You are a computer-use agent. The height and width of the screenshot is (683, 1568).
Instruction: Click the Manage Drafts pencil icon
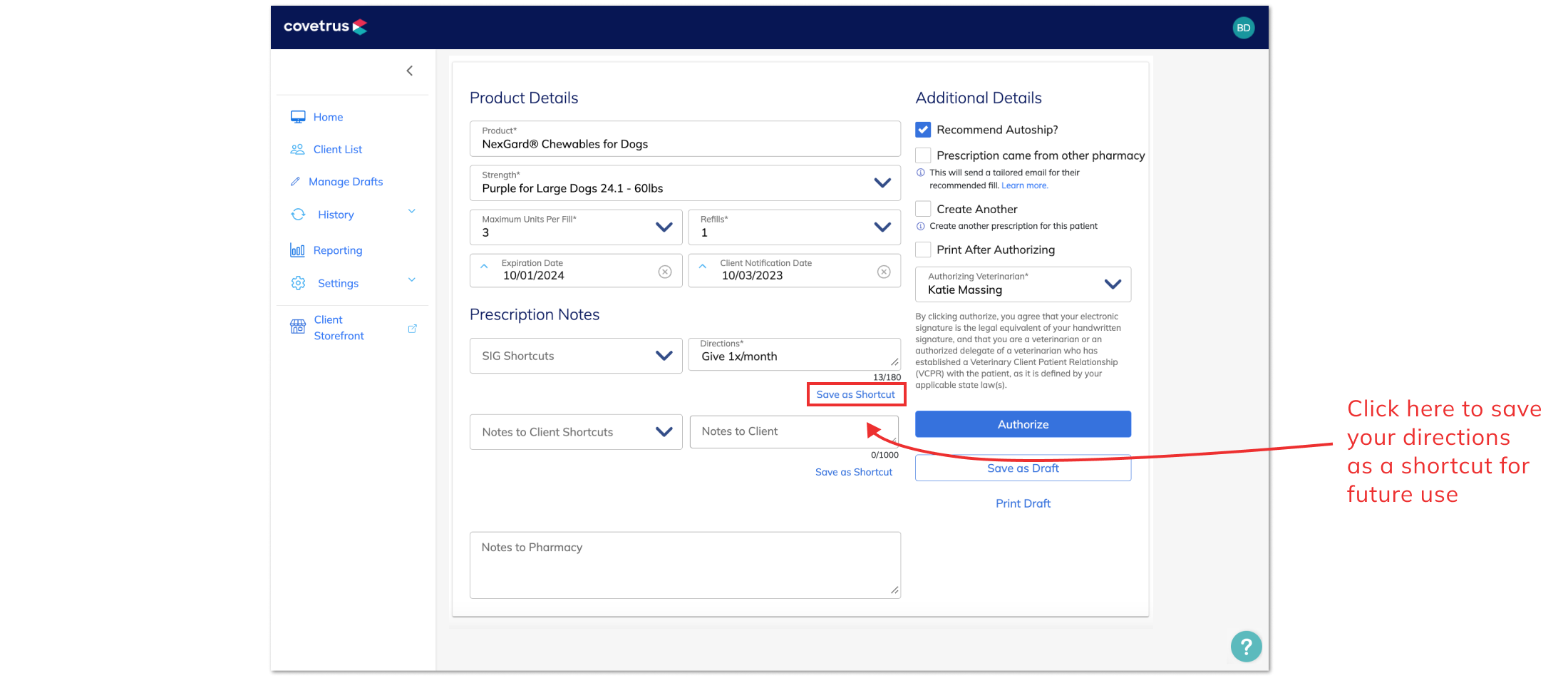click(295, 182)
